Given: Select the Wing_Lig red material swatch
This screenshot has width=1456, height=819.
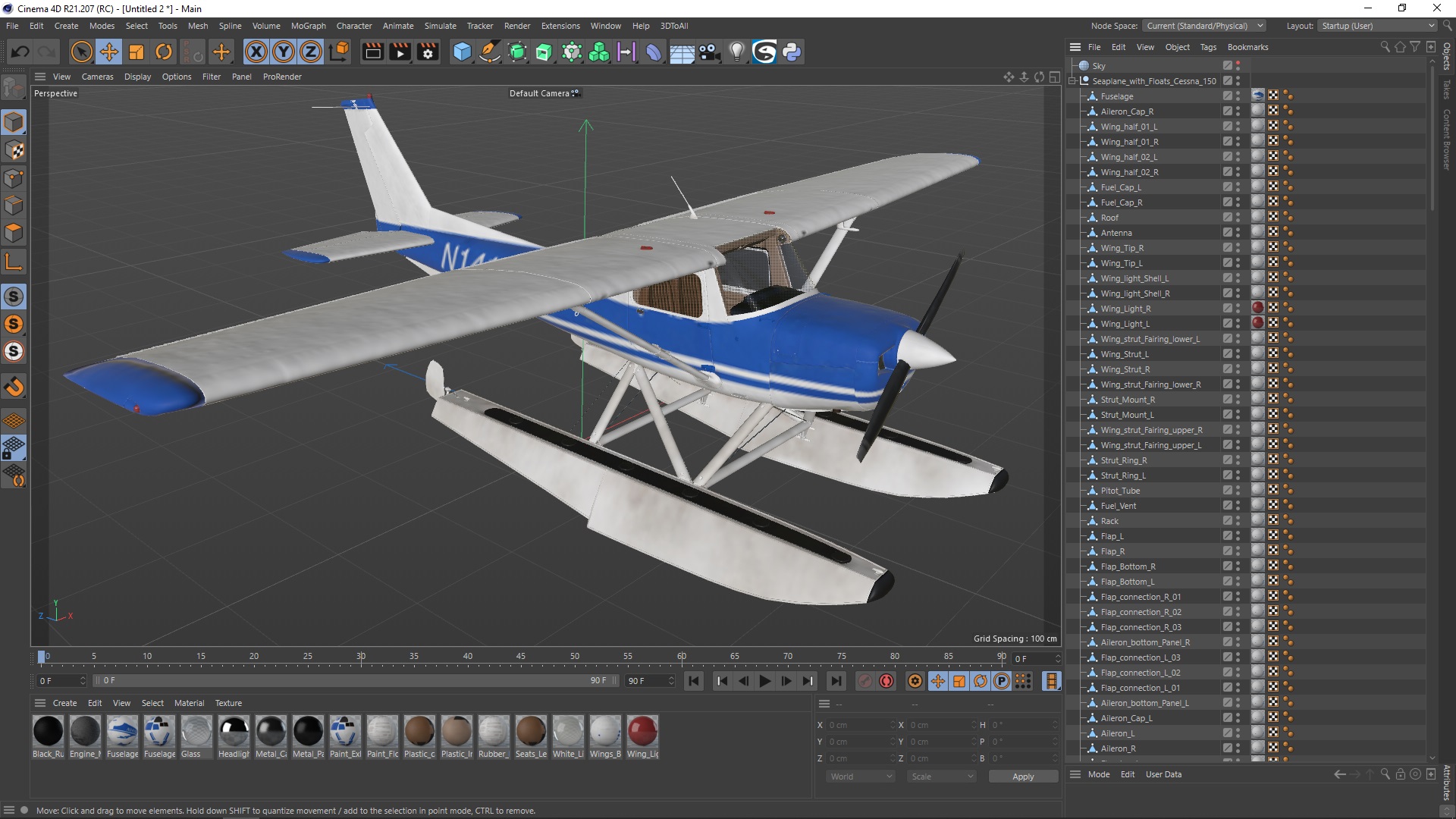Looking at the screenshot, I should tap(642, 732).
